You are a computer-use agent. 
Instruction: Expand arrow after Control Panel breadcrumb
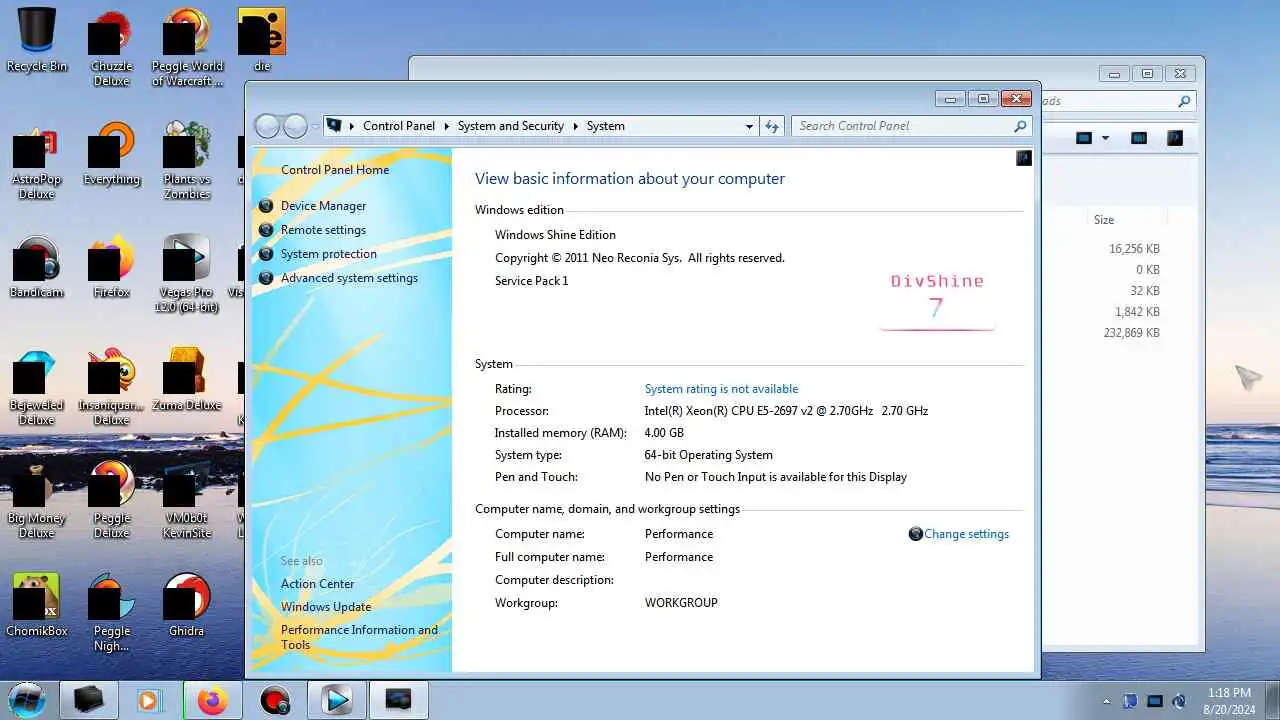click(446, 126)
